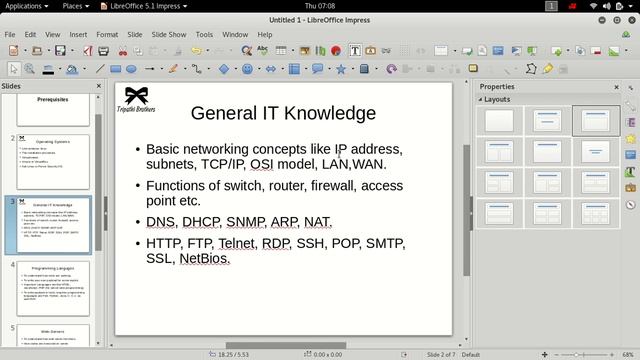The height and width of the screenshot is (360, 640).
Task: Select the Title Slide layout
Action: tap(548, 121)
